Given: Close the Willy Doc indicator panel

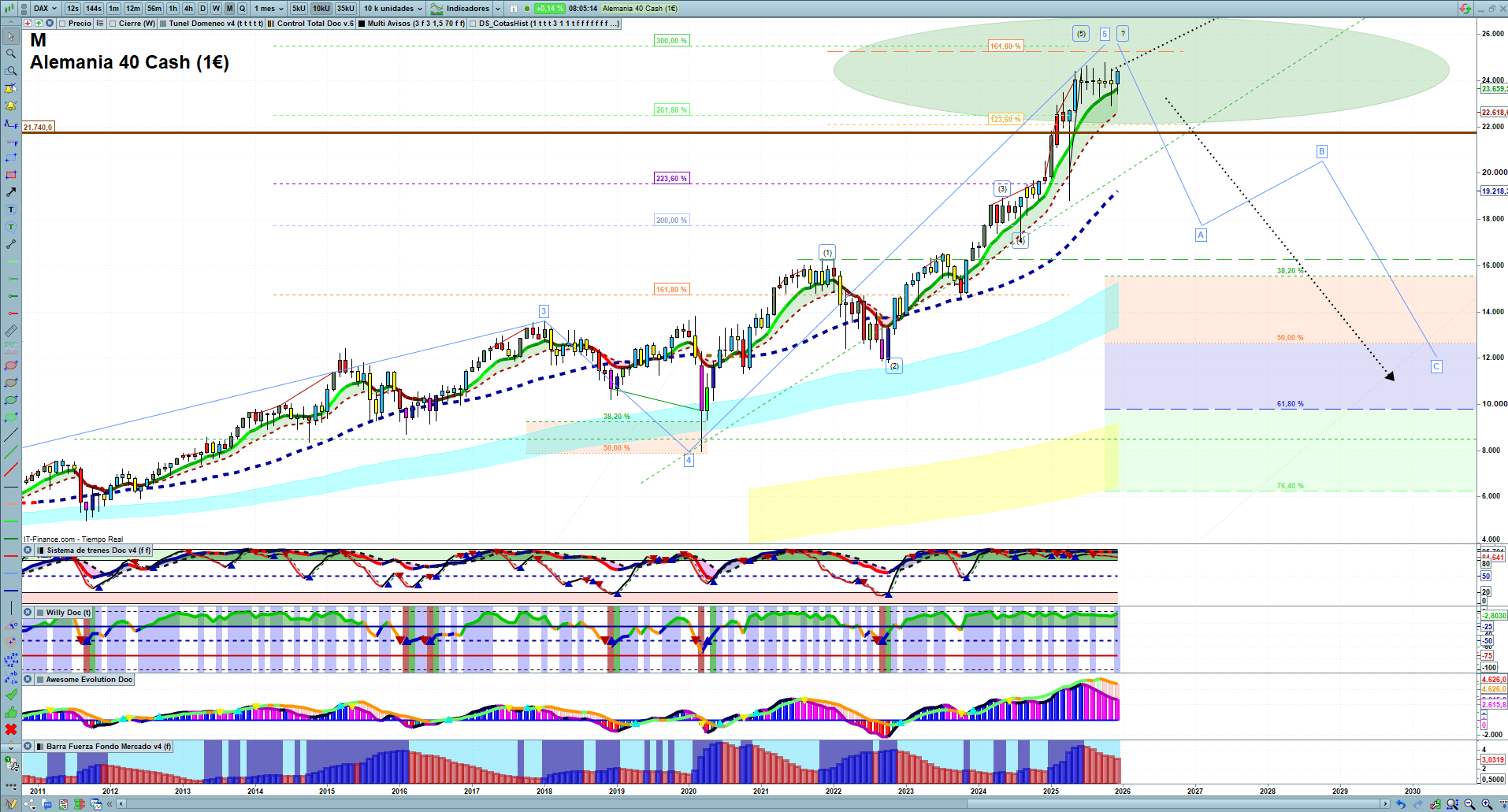Looking at the screenshot, I should click(28, 612).
